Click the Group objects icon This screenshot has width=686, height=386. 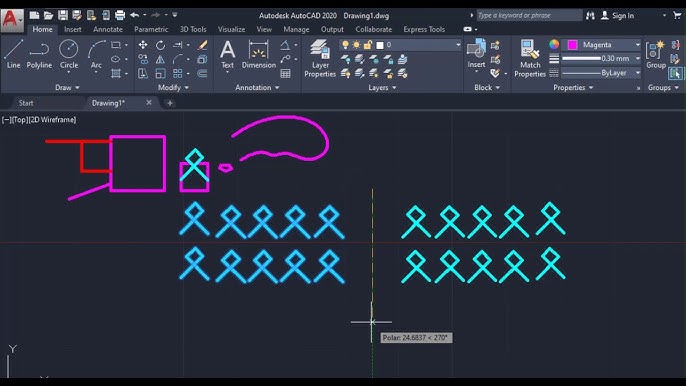pos(655,54)
